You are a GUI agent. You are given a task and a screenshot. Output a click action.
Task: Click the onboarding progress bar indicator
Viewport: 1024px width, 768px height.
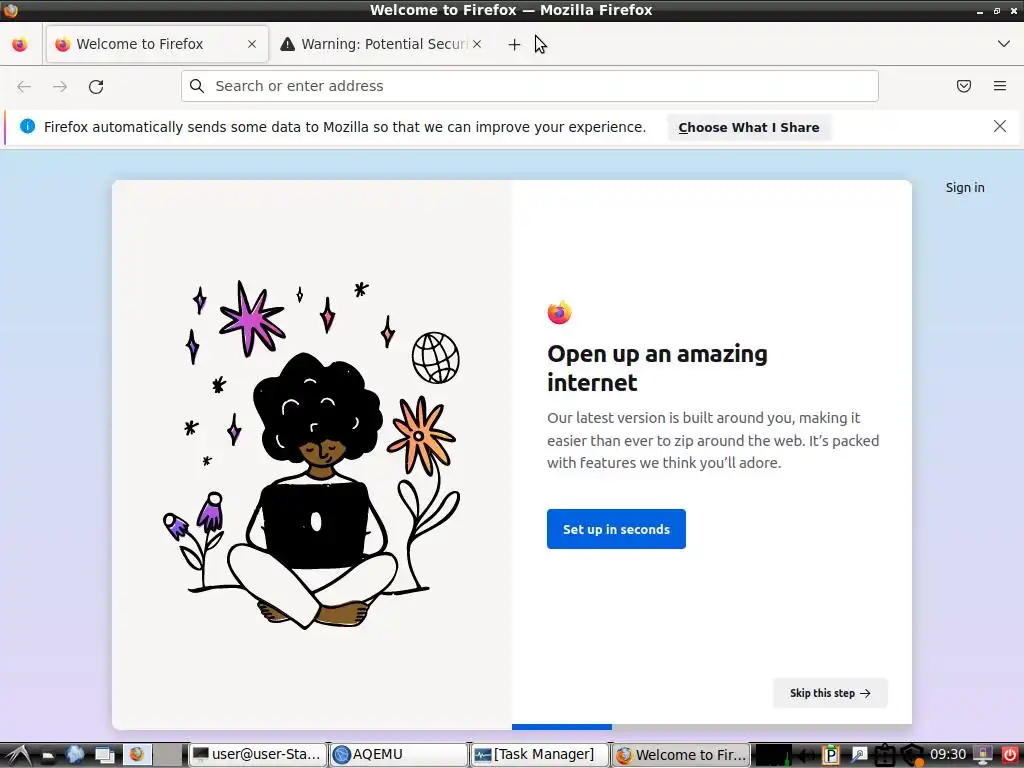click(562, 727)
